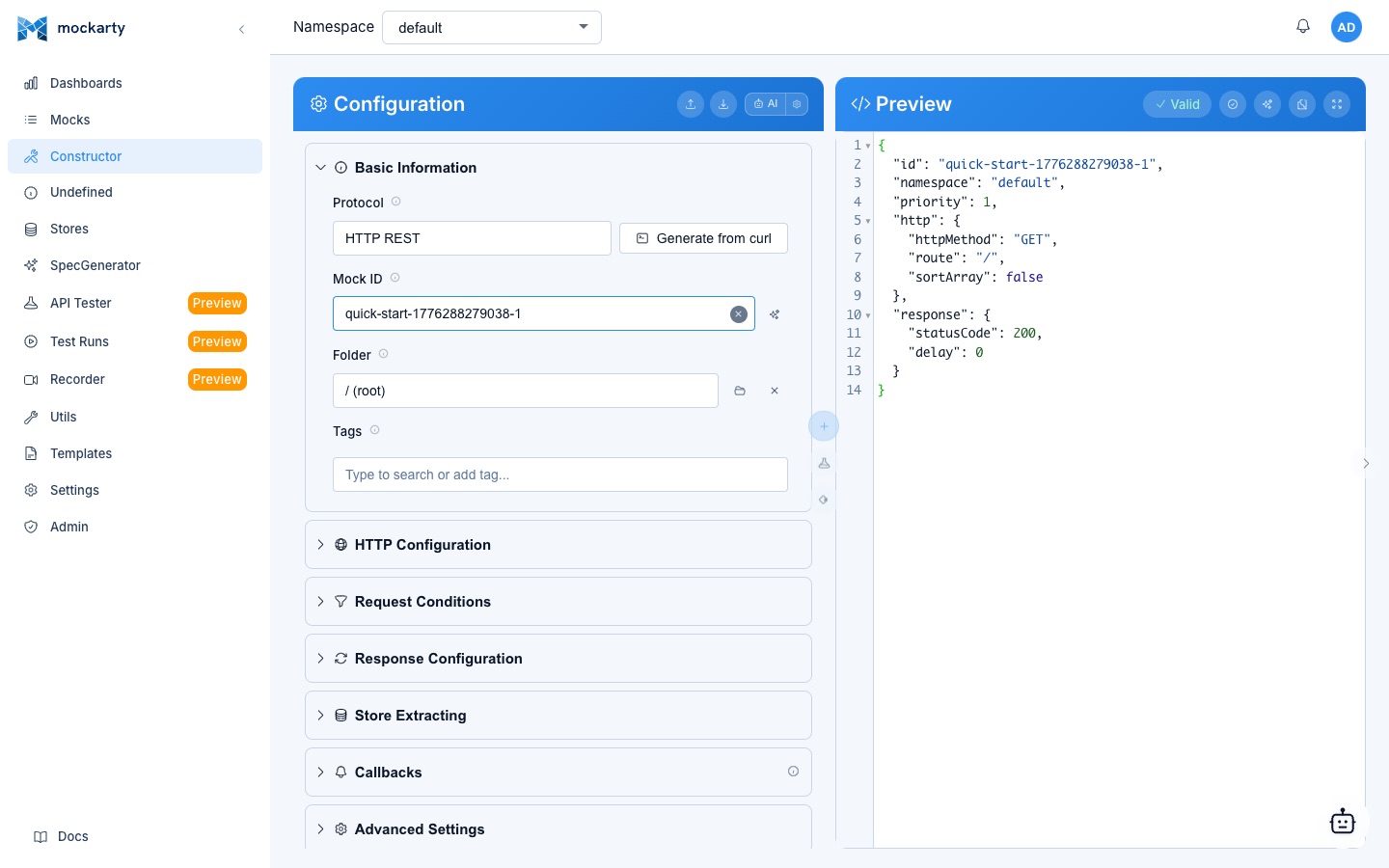Open Settings in sidebar
The image size is (1389, 868).
[135, 490]
